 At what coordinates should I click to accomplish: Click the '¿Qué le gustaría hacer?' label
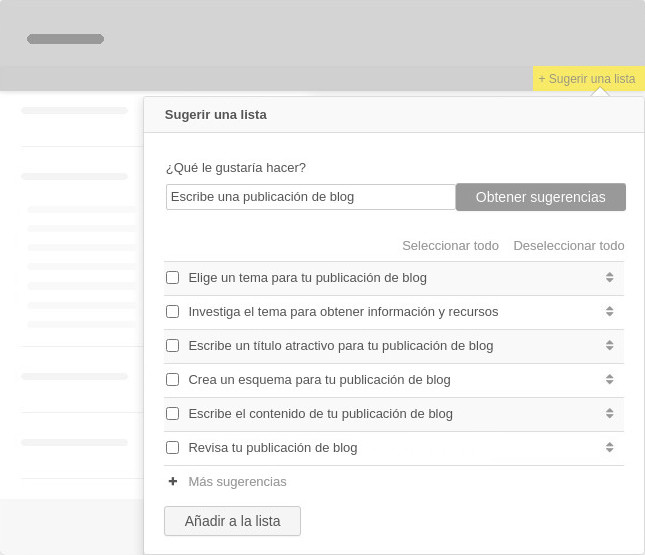click(x=236, y=168)
